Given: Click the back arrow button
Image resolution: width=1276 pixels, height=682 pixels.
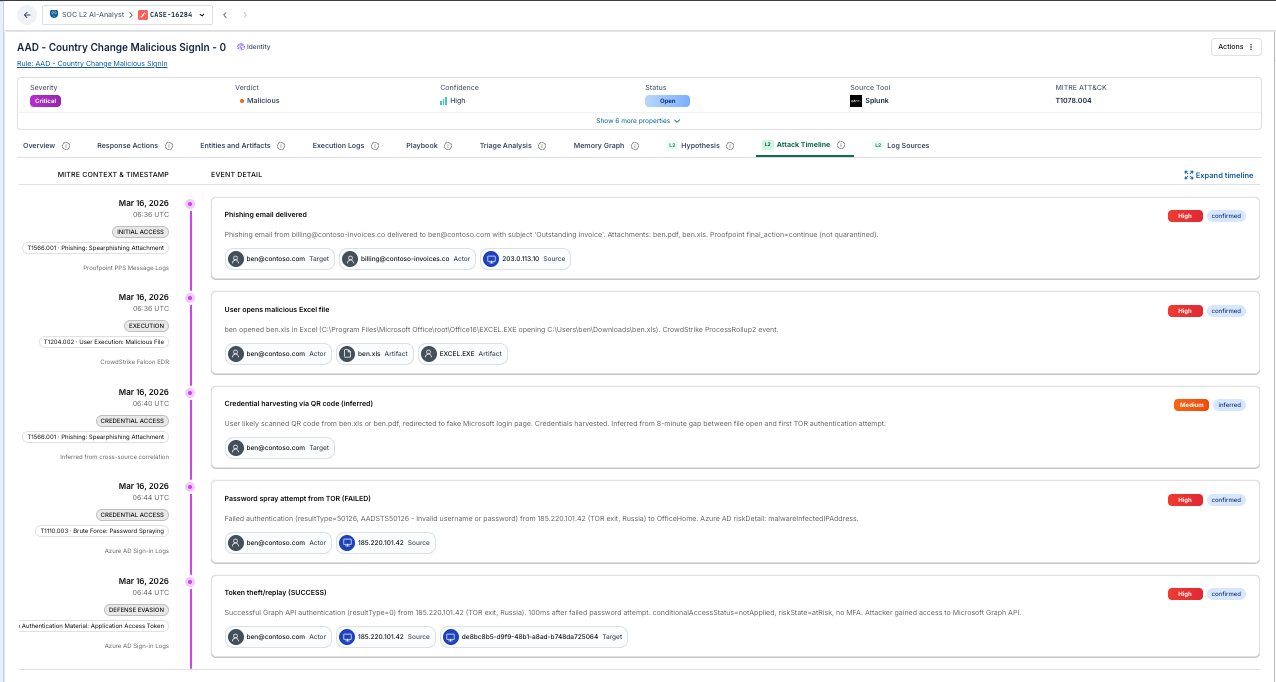Looking at the screenshot, I should (27, 15).
